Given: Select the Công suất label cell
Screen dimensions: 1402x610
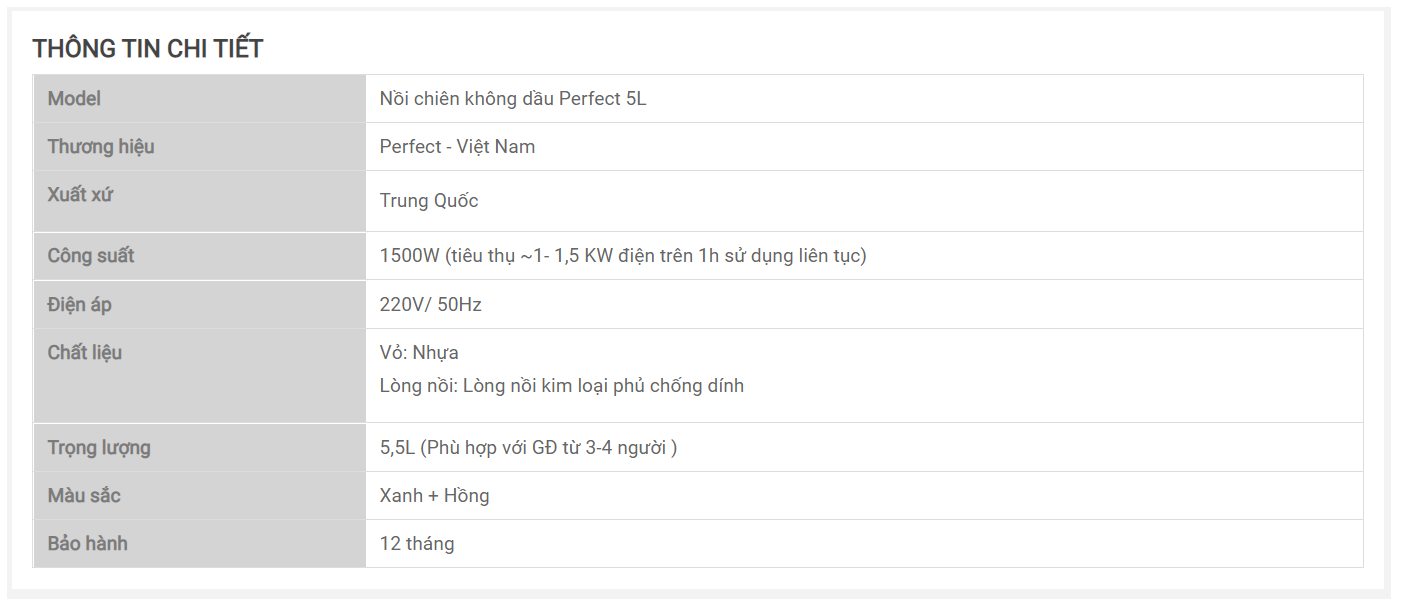Looking at the screenshot, I should point(200,256).
